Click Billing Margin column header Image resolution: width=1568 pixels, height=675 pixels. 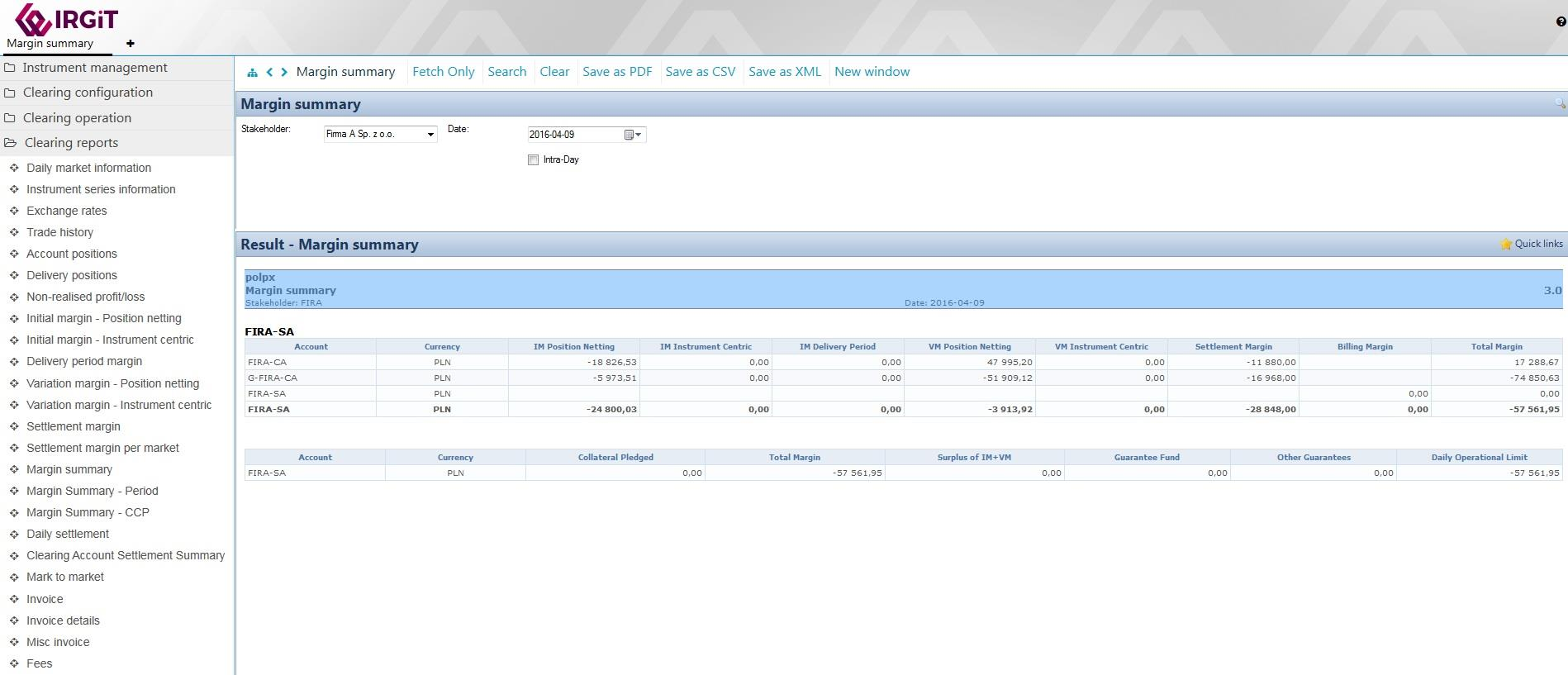[1365, 346]
